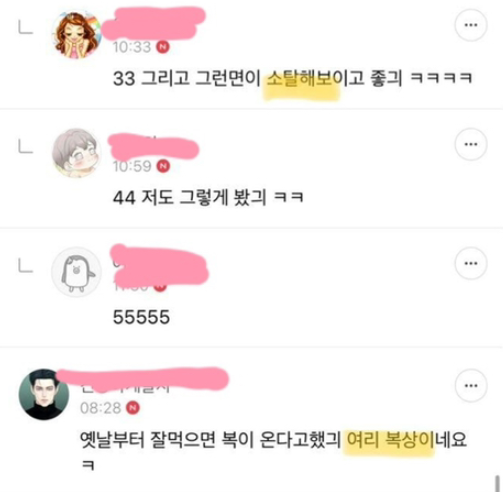
Task: Open the gray-haired chibi avatar profile
Action: click(x=76, y=153)
